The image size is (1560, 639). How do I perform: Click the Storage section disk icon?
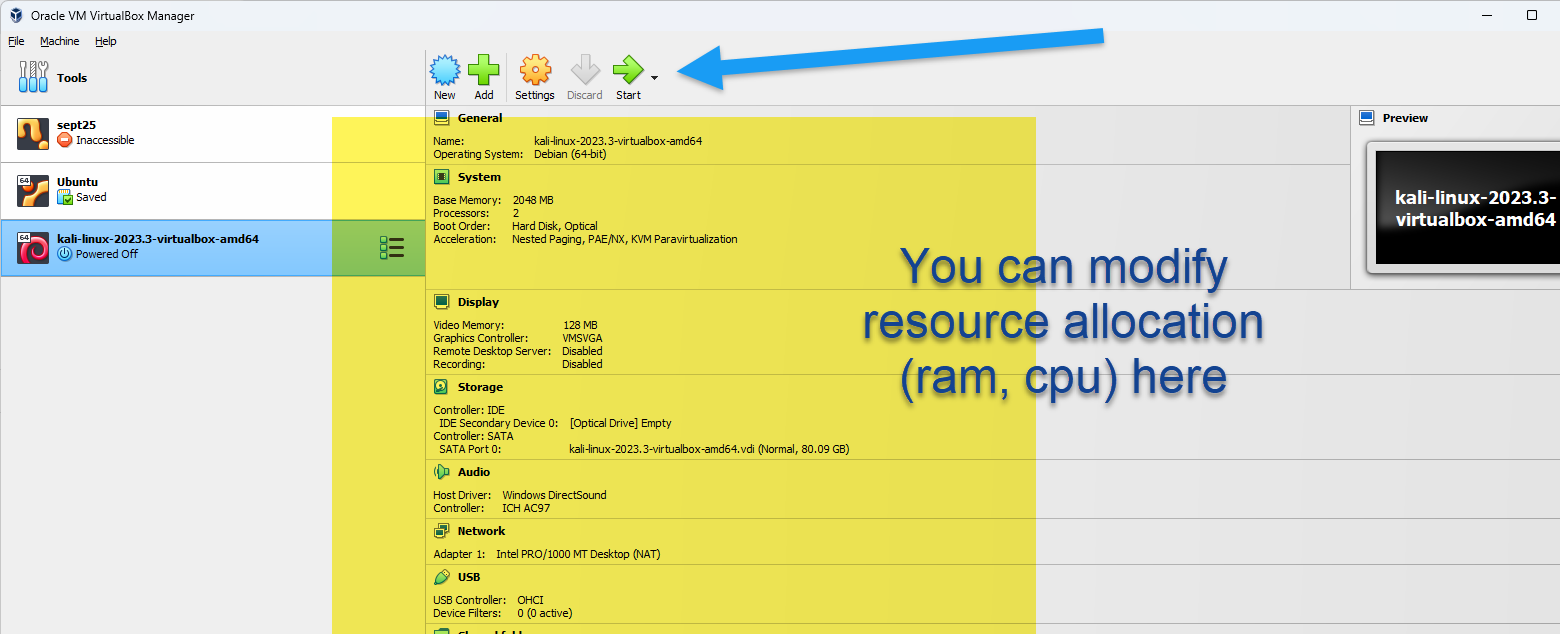tap(442, 387)
